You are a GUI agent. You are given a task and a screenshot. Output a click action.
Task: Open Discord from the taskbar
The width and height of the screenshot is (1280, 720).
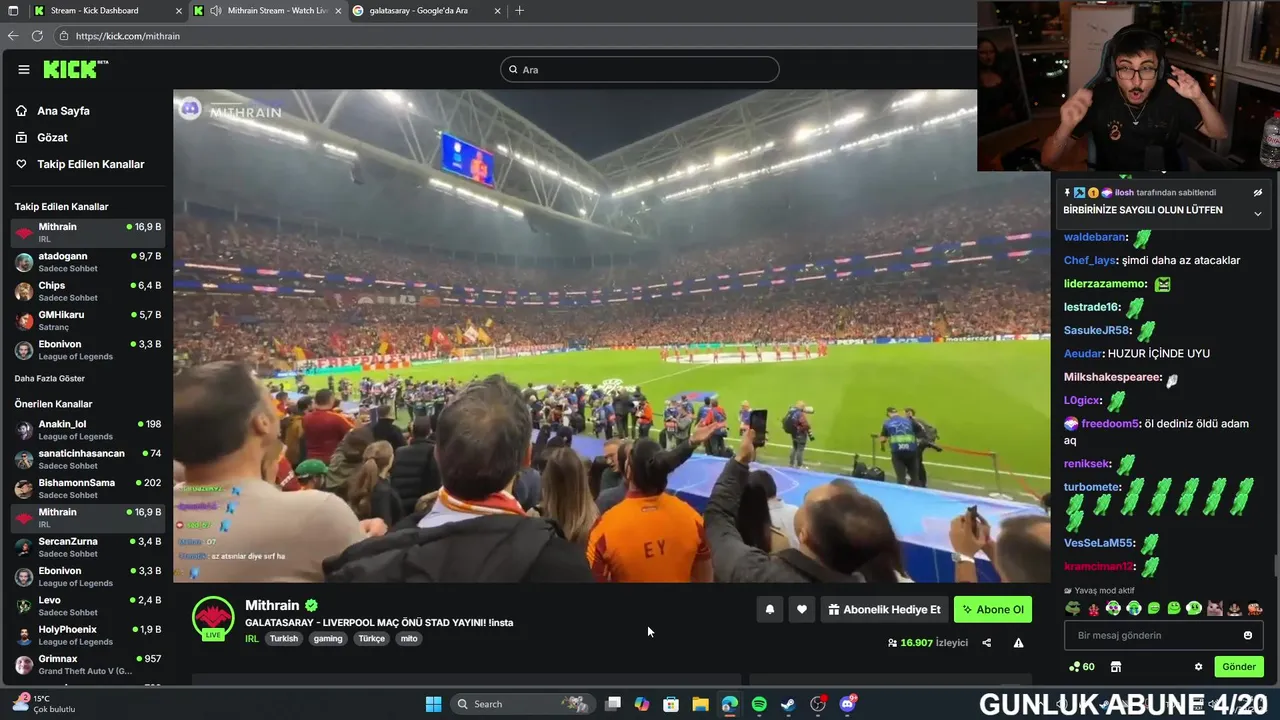(x=848, y=704)
